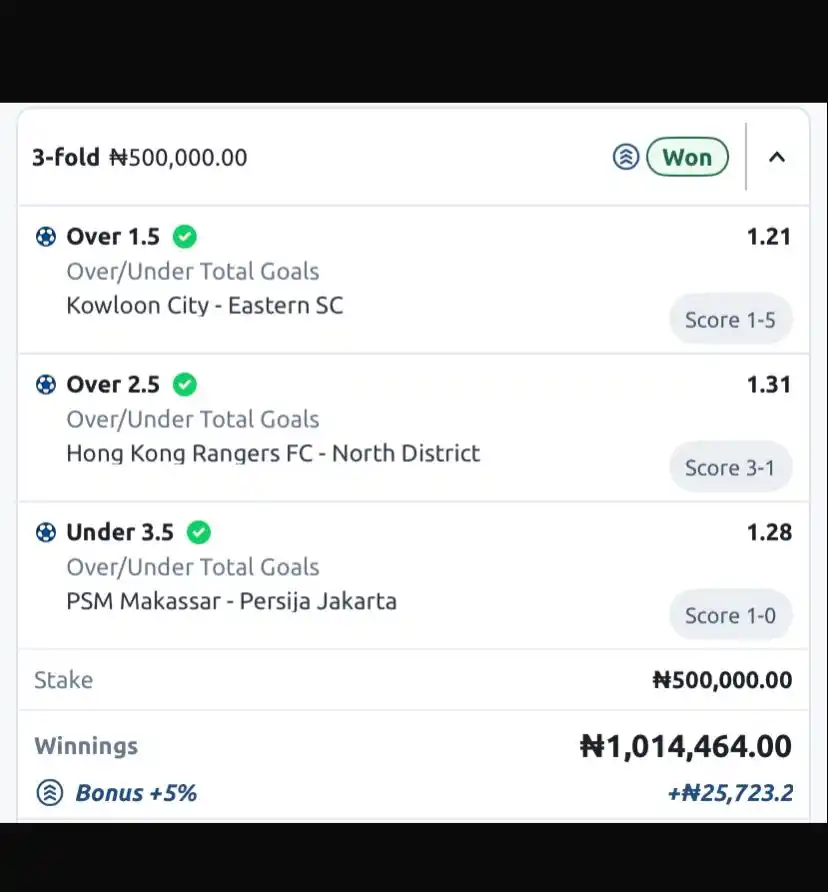Click the soccer ball icon beside Over 1.5

click(x=46, y=237)
